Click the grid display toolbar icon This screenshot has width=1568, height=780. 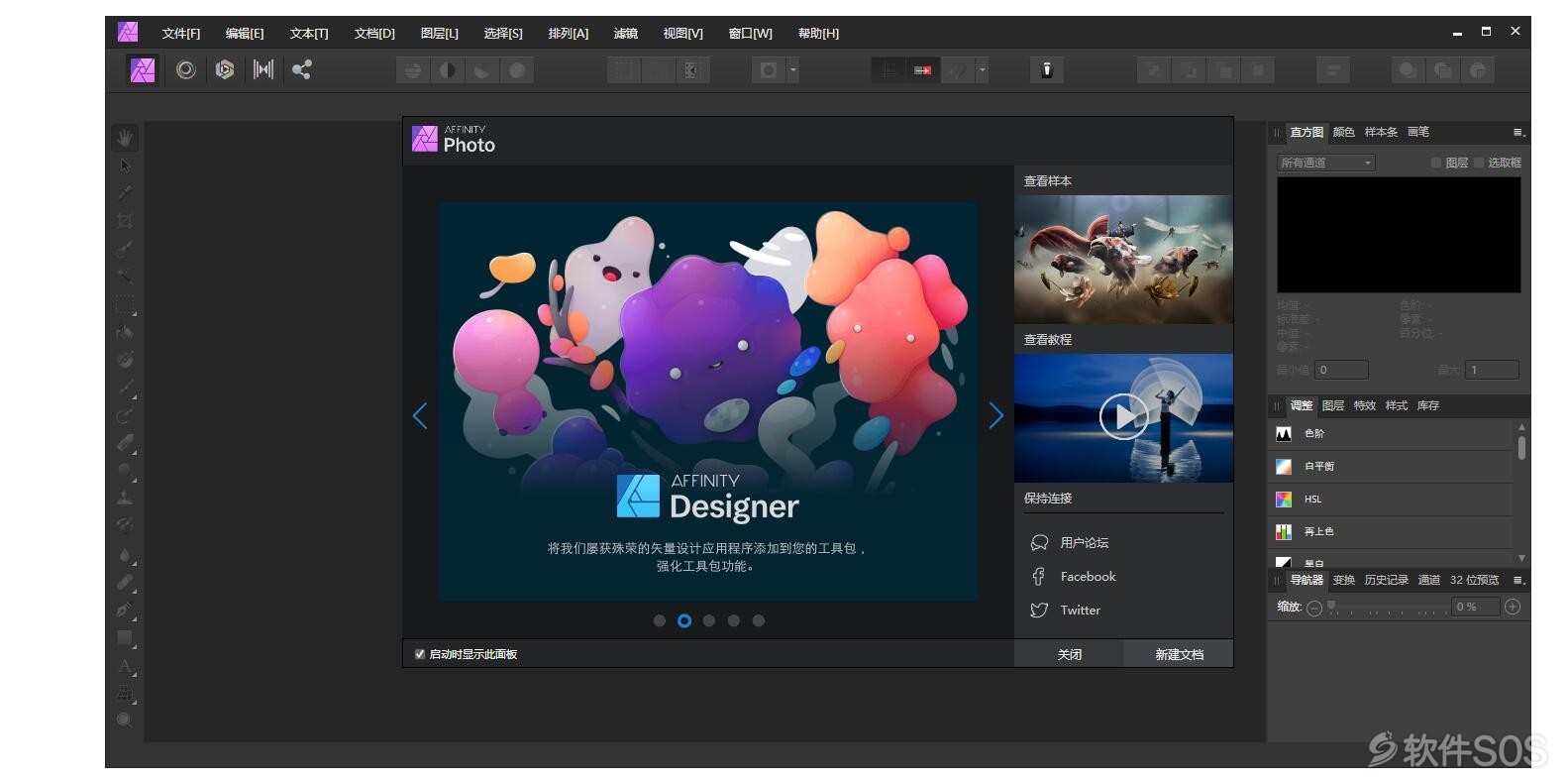coord(889,70)
